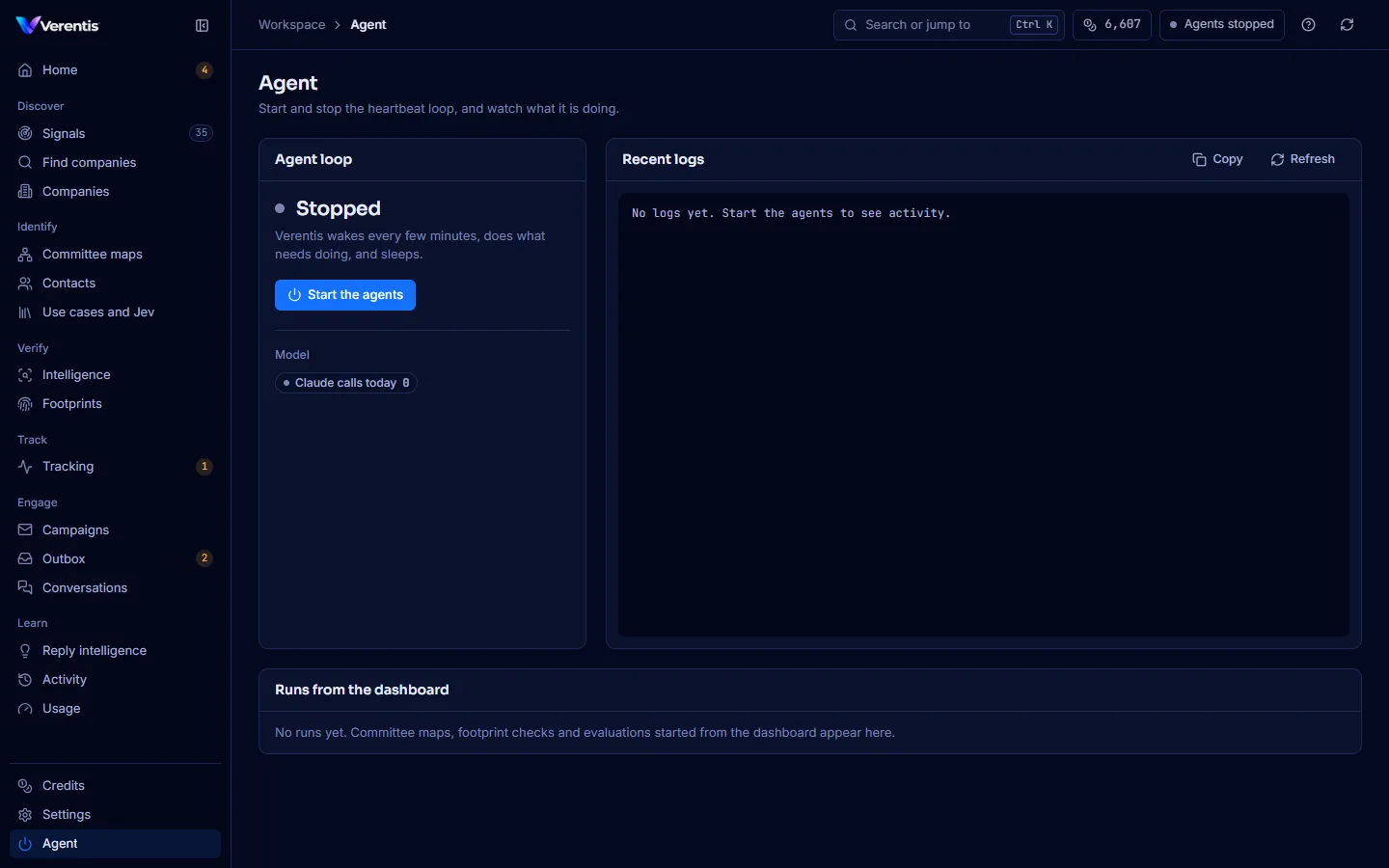Screen dimensions: 1389x868
Task: Open Tracking in the sidebar
Action: pyautogui.click(x=115, y=467)
